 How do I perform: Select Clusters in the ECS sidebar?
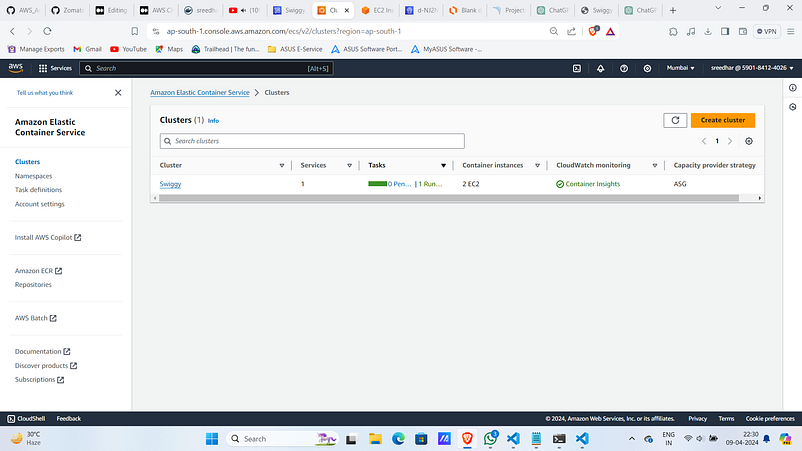click(x=27, y=162)
